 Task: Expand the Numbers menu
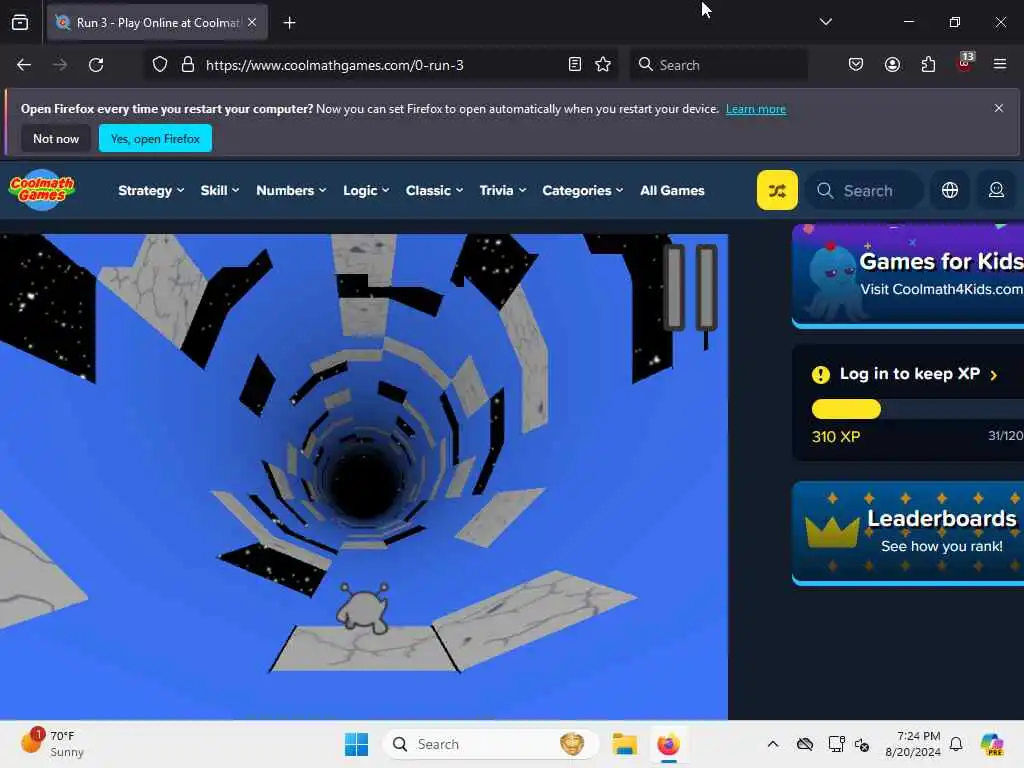coord(291,190)
